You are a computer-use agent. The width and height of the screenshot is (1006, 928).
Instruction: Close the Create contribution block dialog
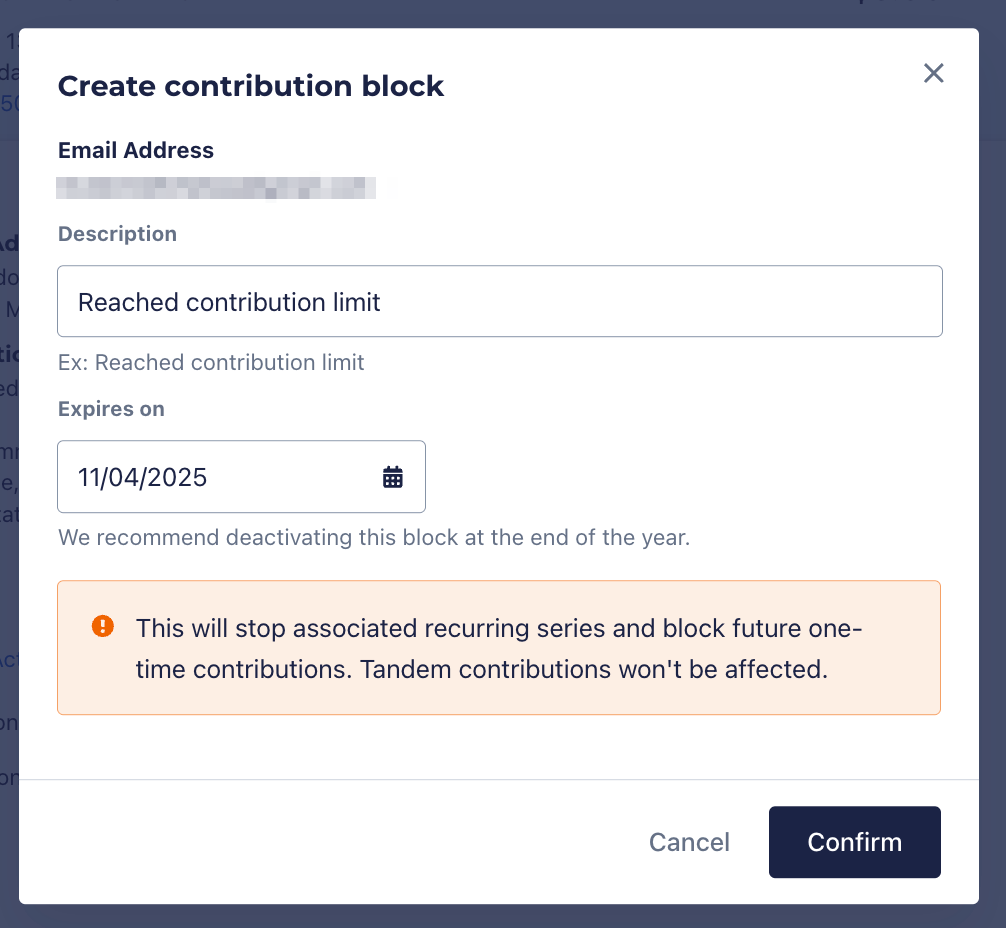[933, 73]
